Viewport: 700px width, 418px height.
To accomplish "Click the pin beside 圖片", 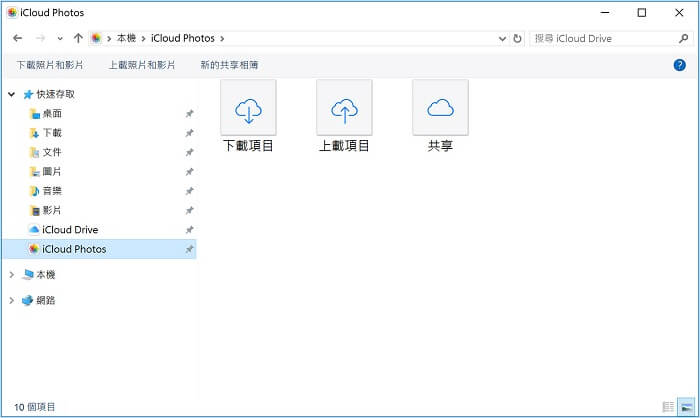I will 189,171.
